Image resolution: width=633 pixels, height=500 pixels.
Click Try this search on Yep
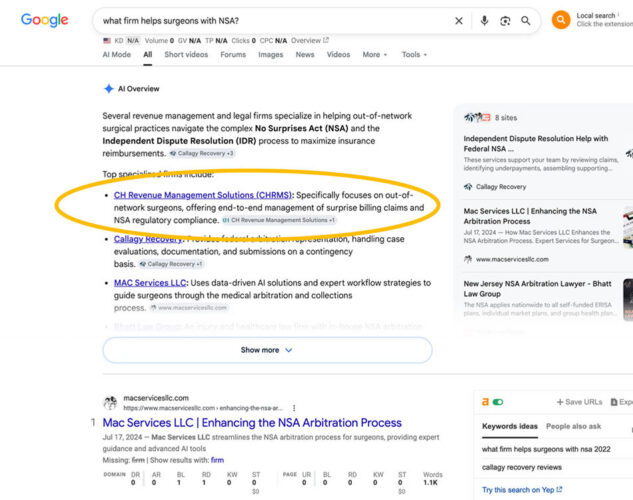(522, 490)
